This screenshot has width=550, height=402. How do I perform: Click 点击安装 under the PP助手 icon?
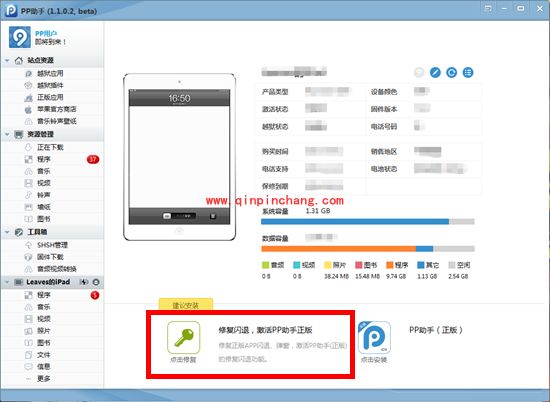click(x=374, y=360)
